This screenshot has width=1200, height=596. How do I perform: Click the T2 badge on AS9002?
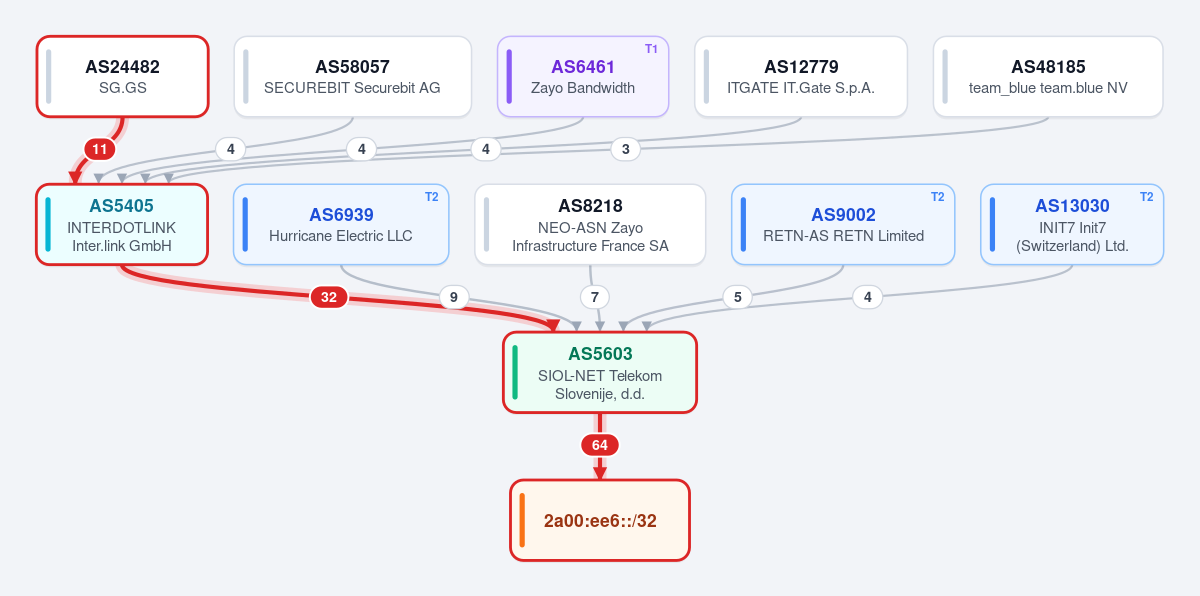click(938, 197)
